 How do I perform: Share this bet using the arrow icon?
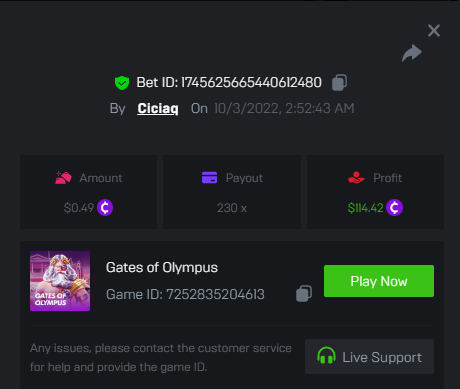(x=412, y=53)
